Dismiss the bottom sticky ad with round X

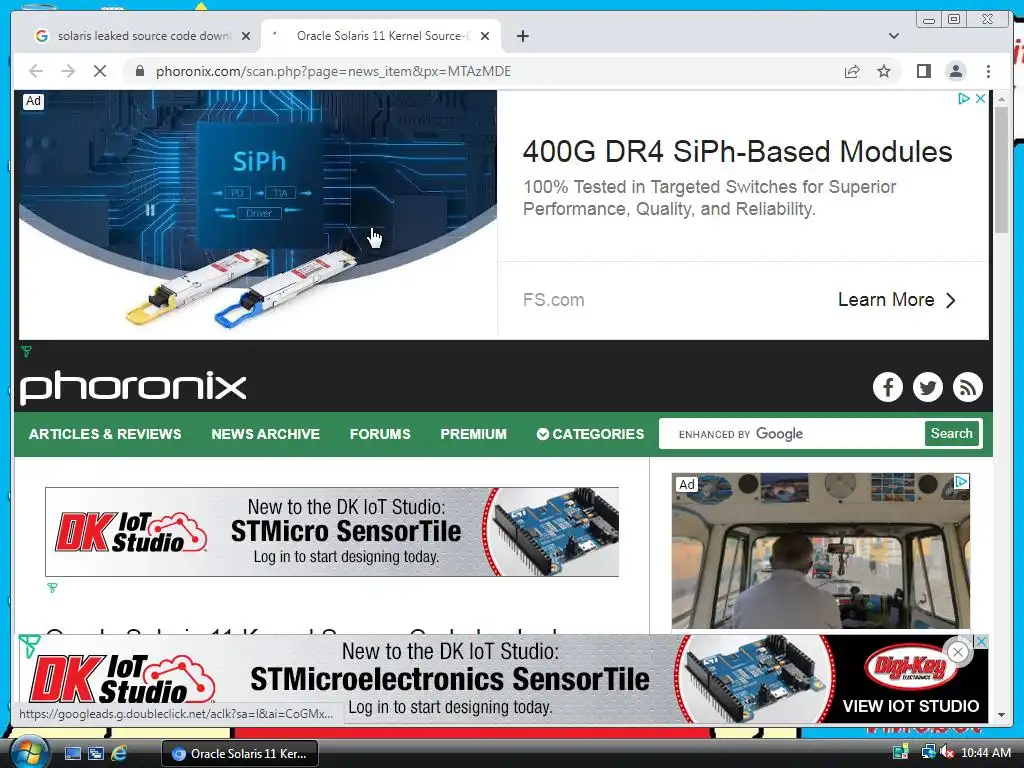pos(957,652)
